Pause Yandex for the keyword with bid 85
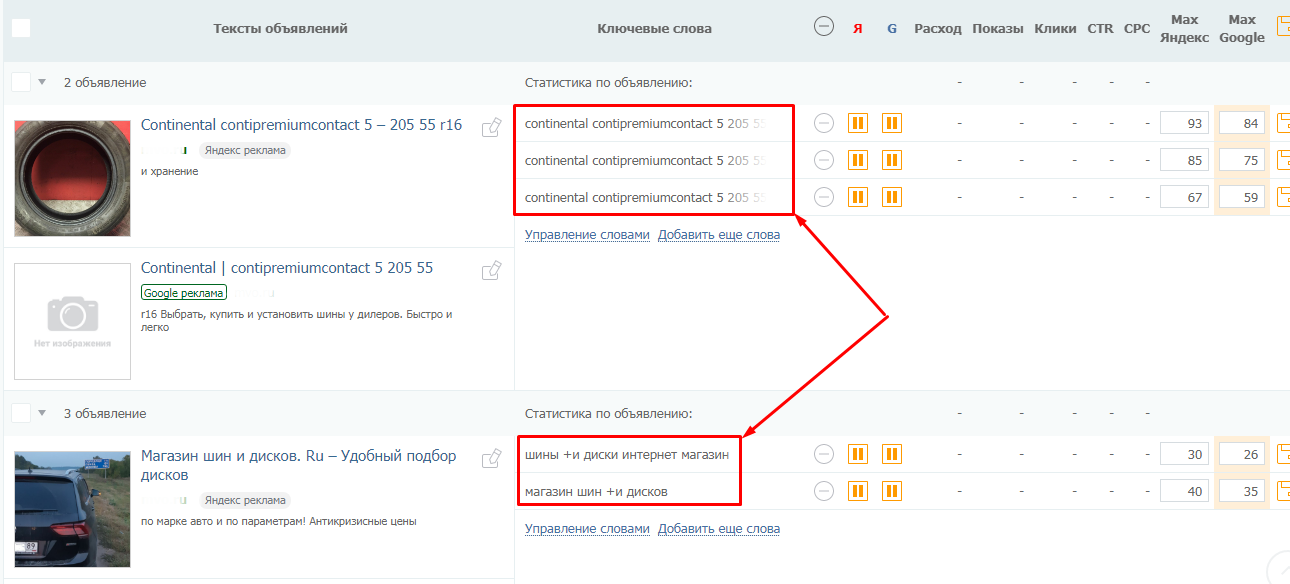Image resolution: width=1290 pixels, height=584 pixels. coord(858,160)
